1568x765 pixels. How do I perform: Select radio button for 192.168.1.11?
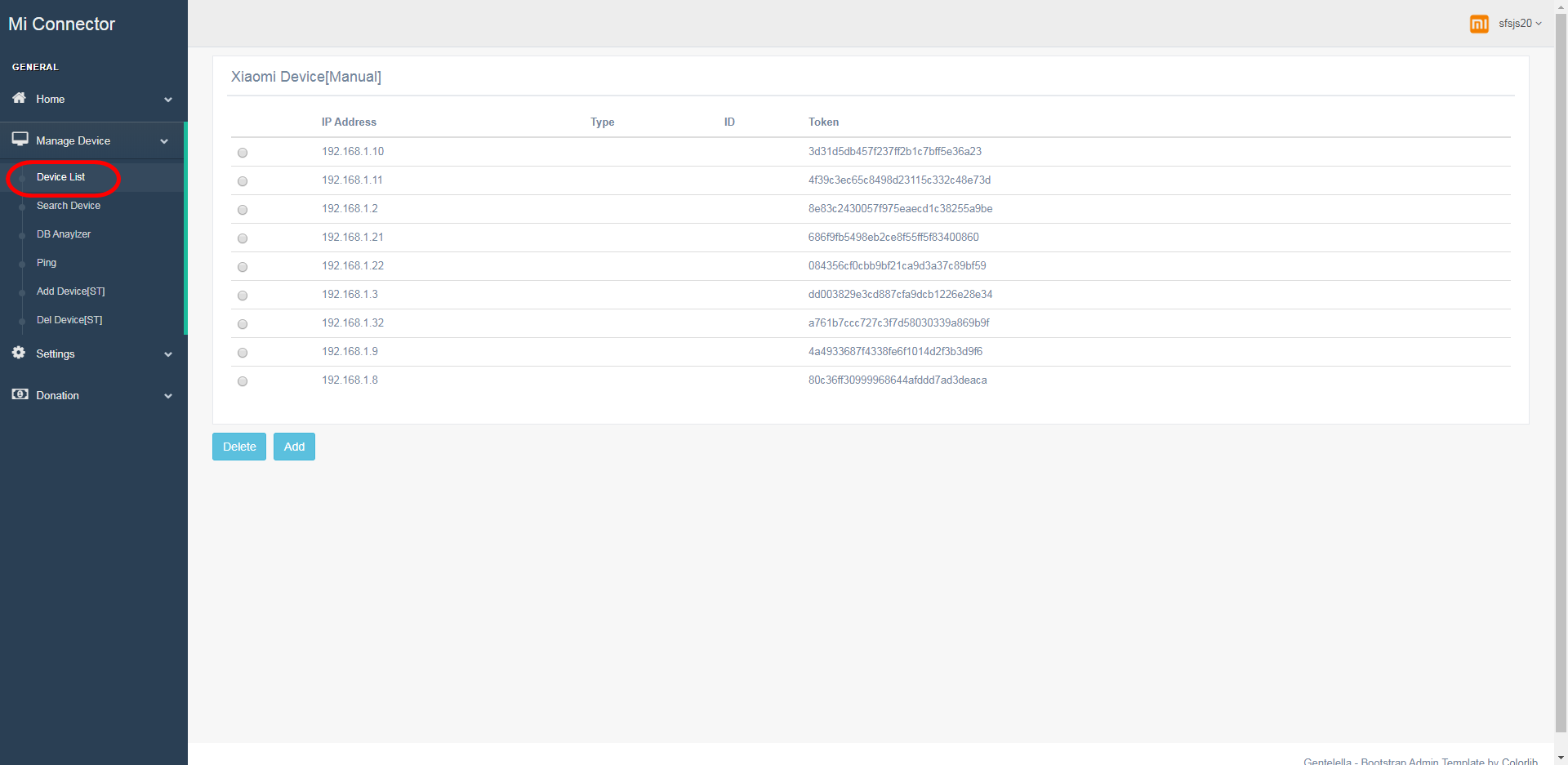[243, 181]
